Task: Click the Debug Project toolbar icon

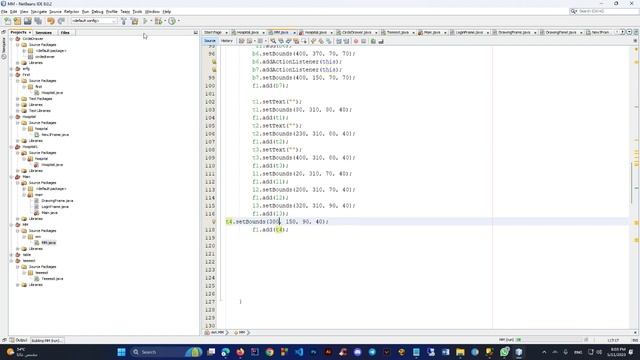Action: (158, 21)
